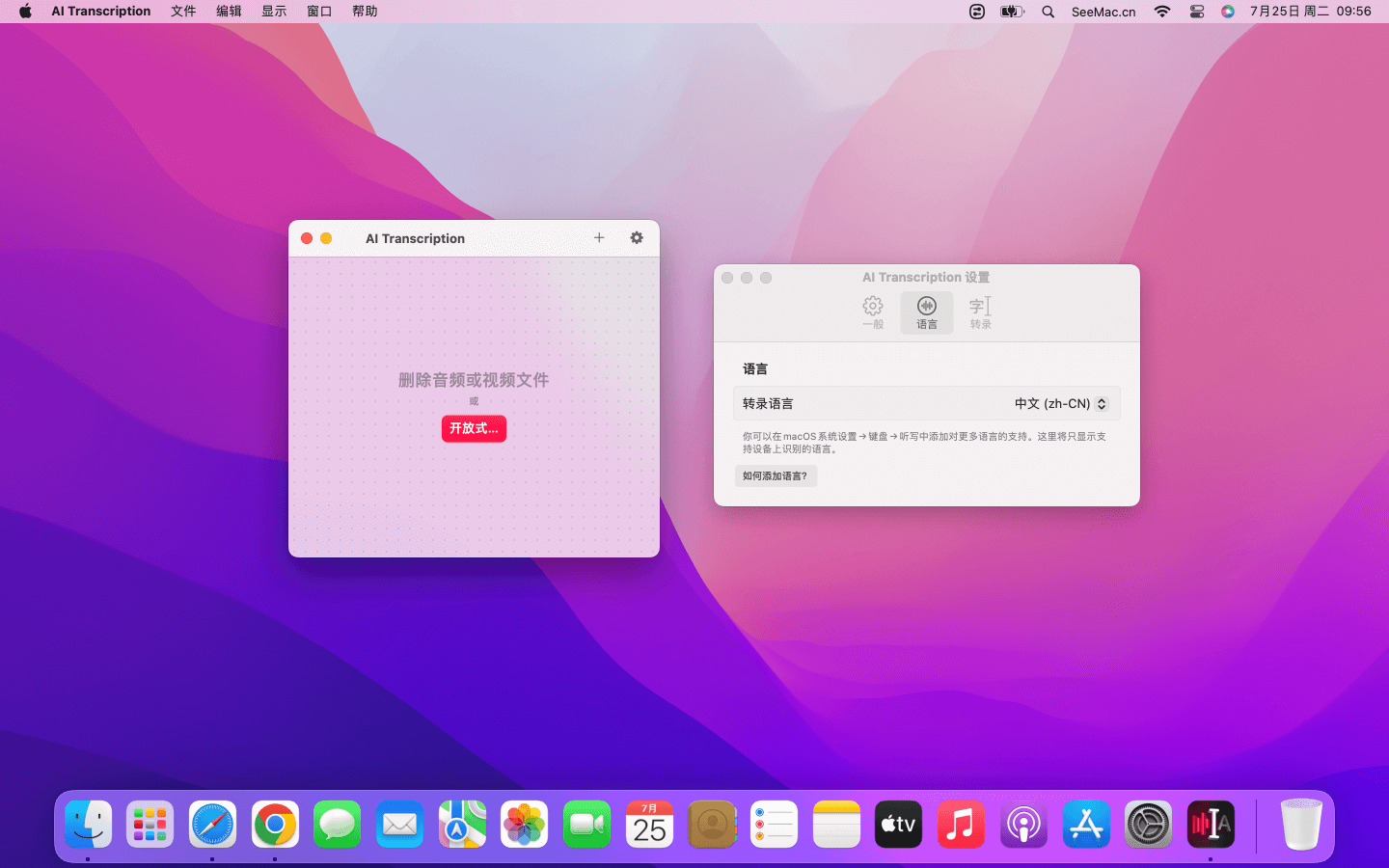The height and width of the screenshot is (868, 1389).
Task: Open settings via the gear icon
Action: click(x=637, y=238)
